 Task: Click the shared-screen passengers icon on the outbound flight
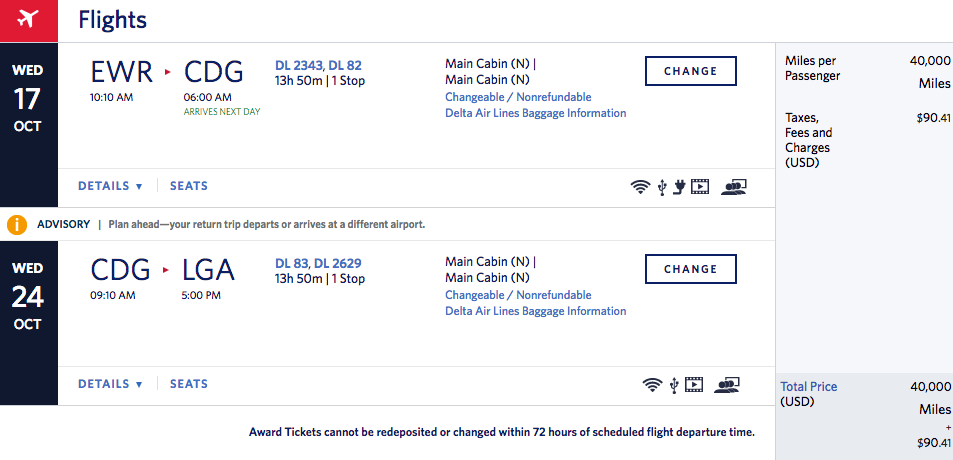(x=733, y=186)
